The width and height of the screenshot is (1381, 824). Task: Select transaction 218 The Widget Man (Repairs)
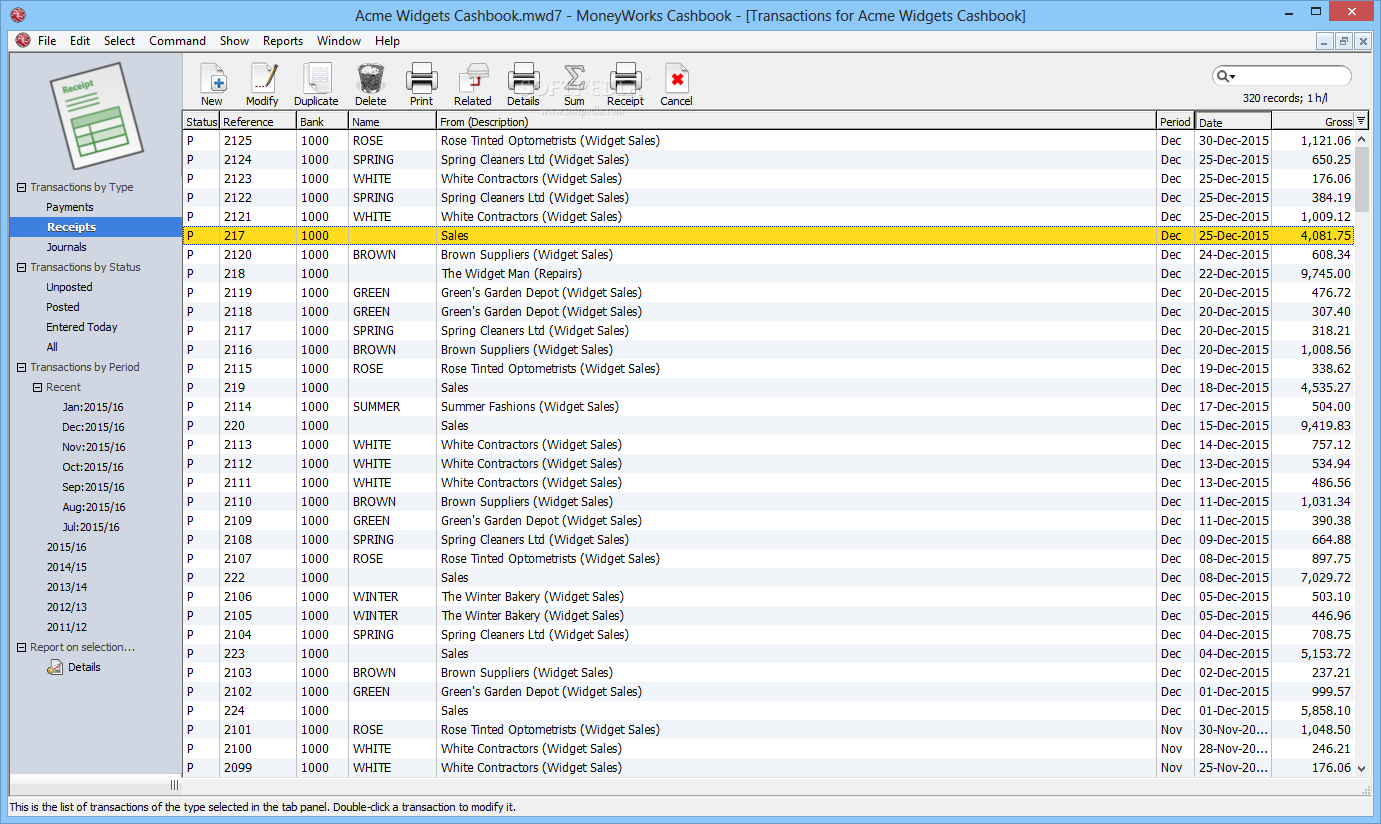(768, 274)
